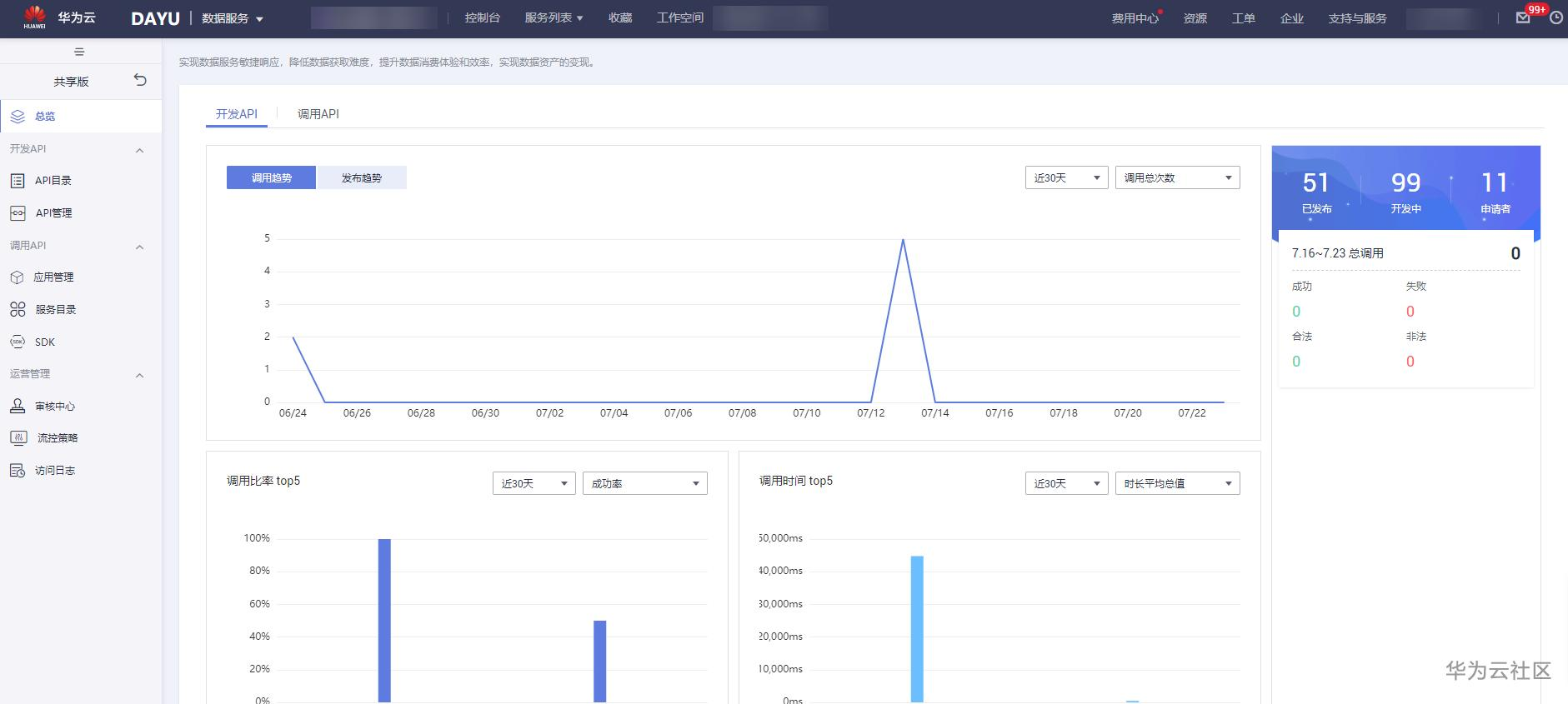Click the API目录 list icon
This screenshot has width=1568, height=704.
pyautogui.click(x=18, y=180)
